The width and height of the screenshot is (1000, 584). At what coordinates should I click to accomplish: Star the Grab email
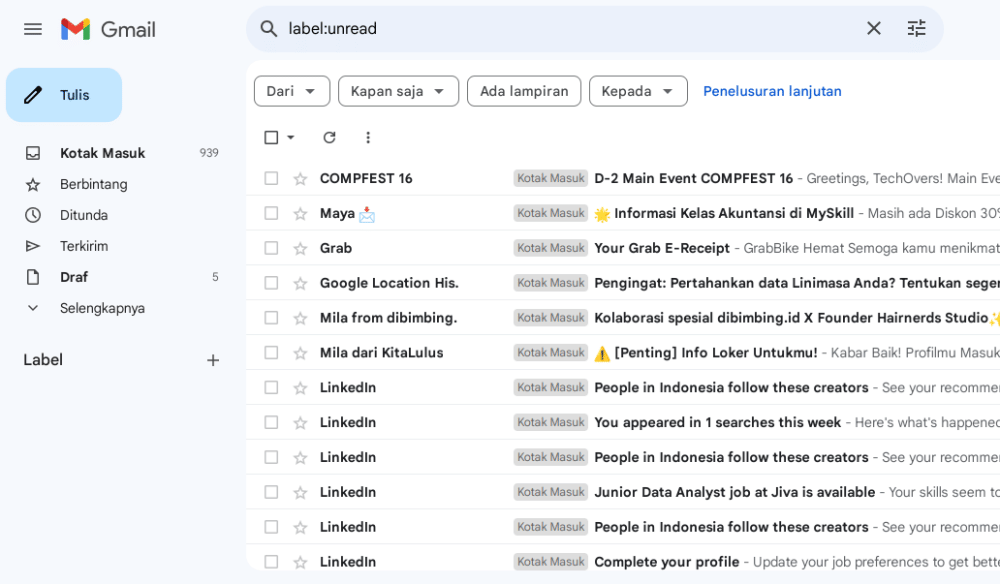(x=300, y=248)
